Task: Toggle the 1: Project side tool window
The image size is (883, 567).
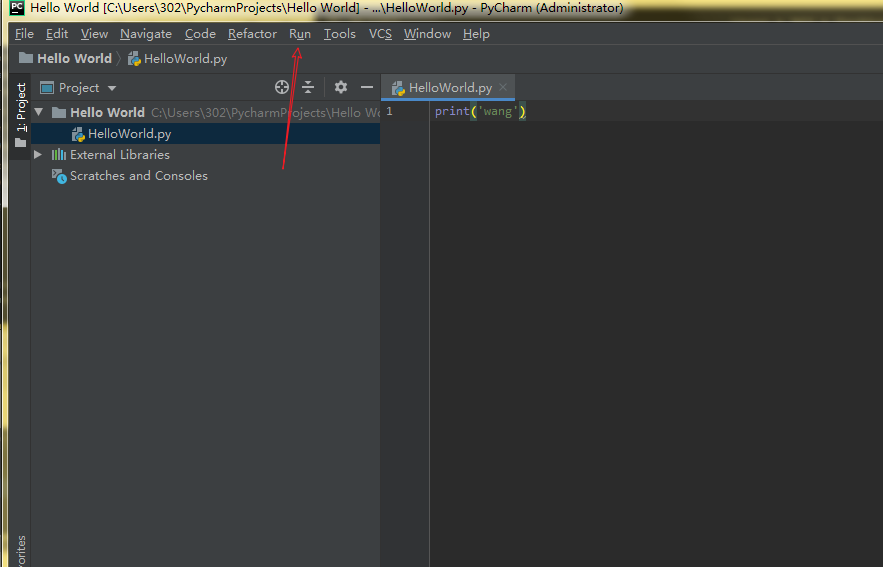Action: (20, 115)
